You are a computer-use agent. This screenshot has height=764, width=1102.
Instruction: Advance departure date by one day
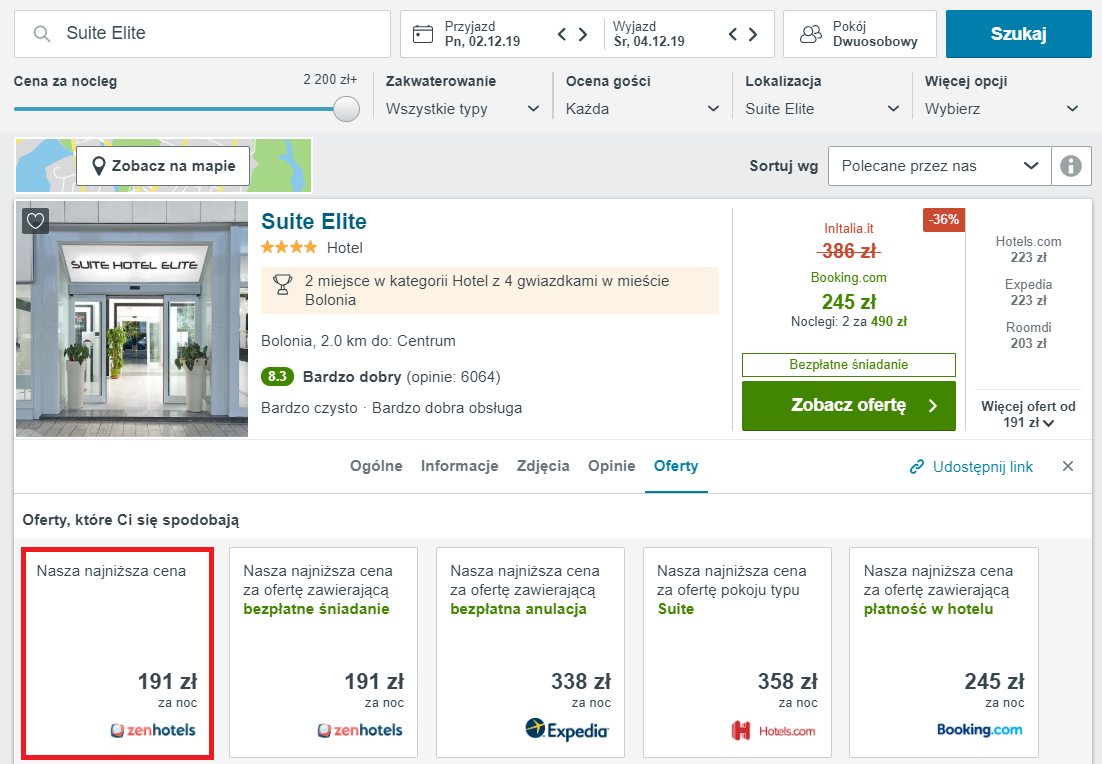pyautogui.click(x=753, y=34)
